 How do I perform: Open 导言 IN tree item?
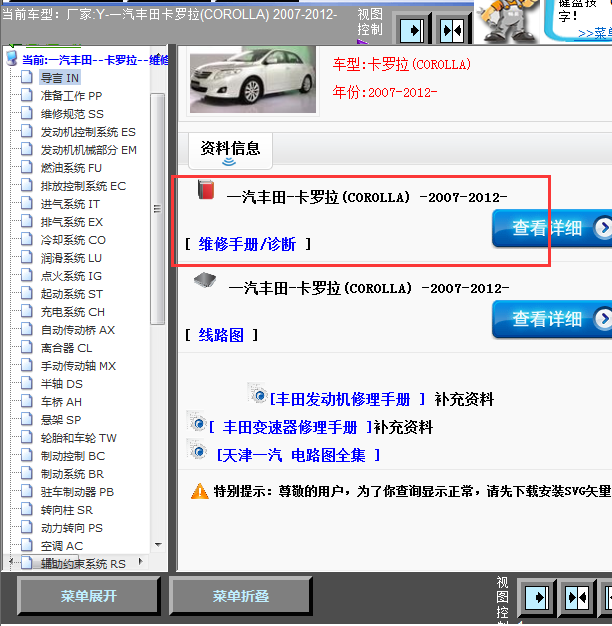pyautogui.click(x=60, y=77)
